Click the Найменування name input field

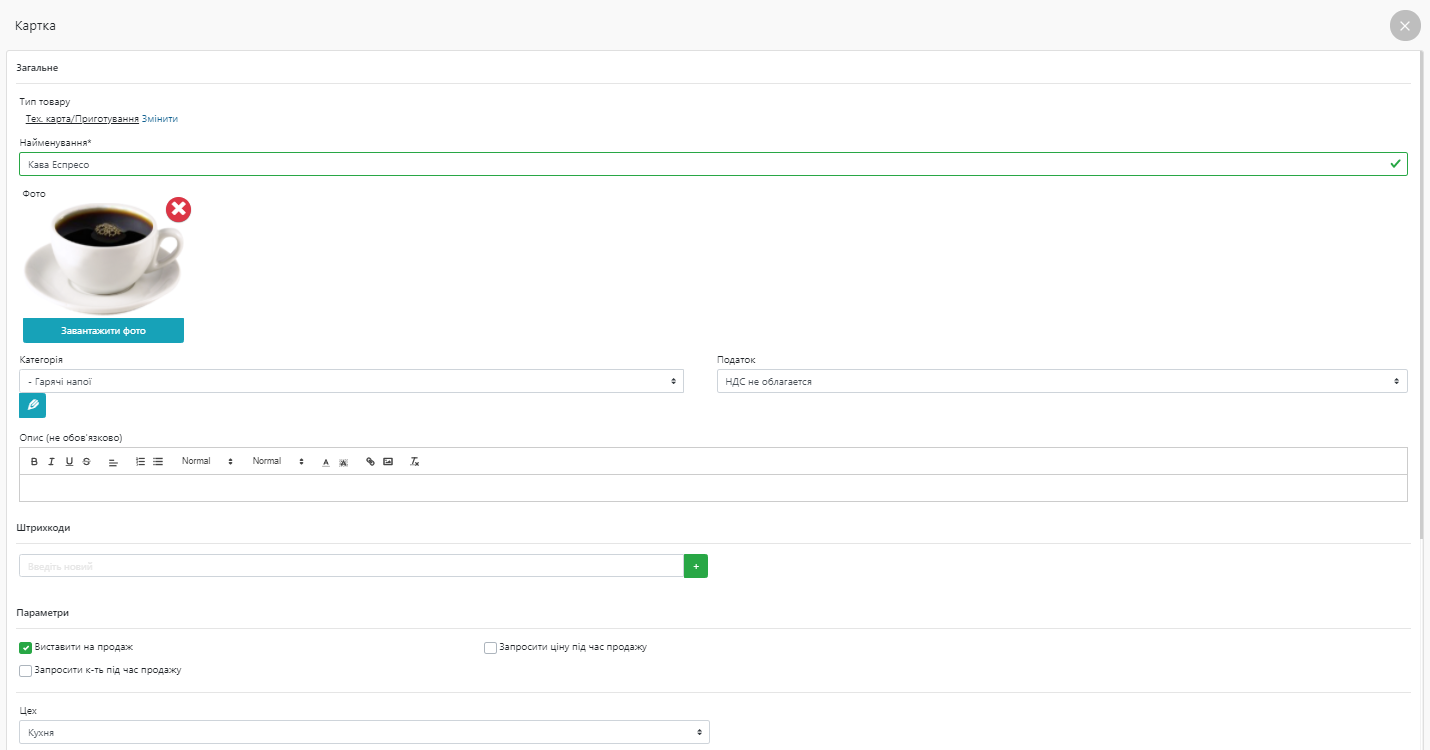[700, 164]
